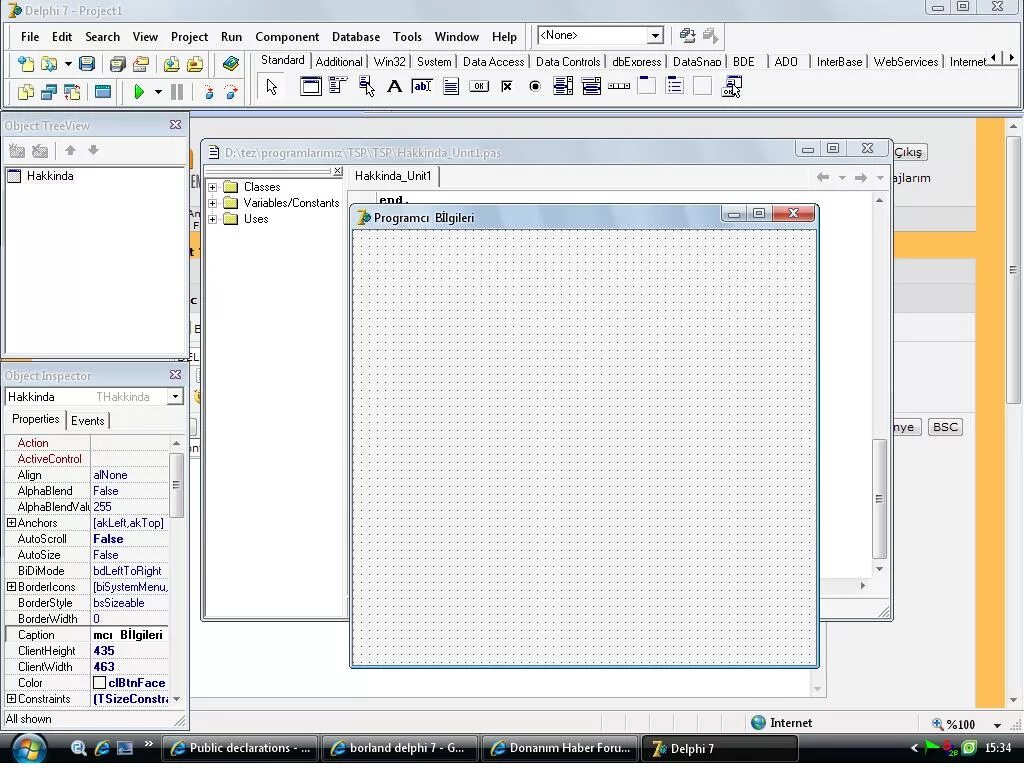Expand the Uses tree node
This screenshot has width=1024, height=768.
(x=212, y=219)
